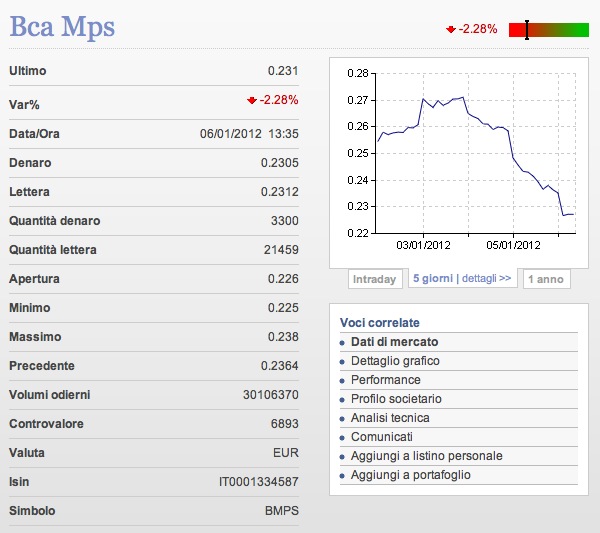Click the Bca Mps page title
The width and height of the screenshot is (600, 533).
pos(62,26)
